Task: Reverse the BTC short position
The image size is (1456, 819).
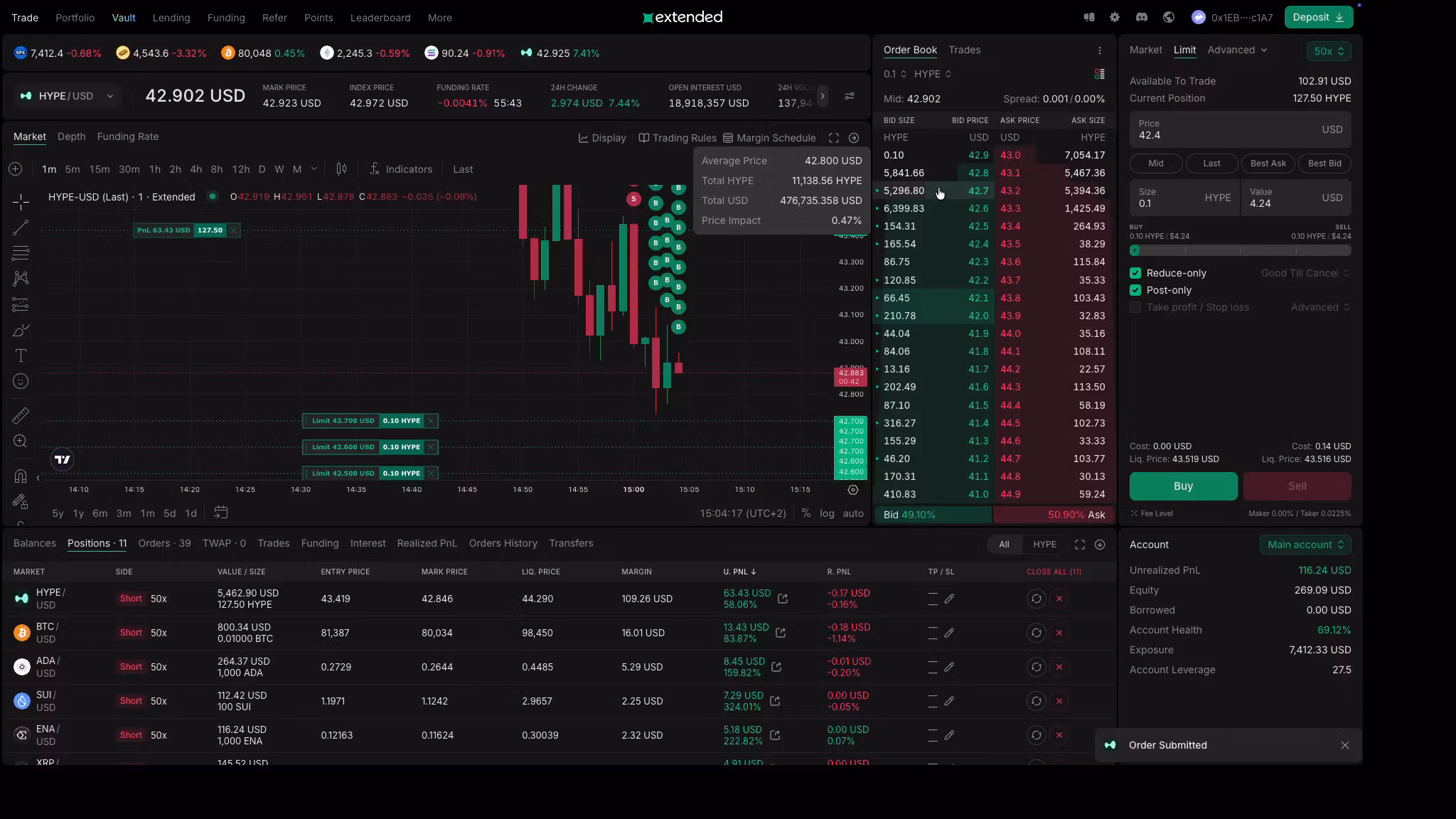Action: [1037, 633]
